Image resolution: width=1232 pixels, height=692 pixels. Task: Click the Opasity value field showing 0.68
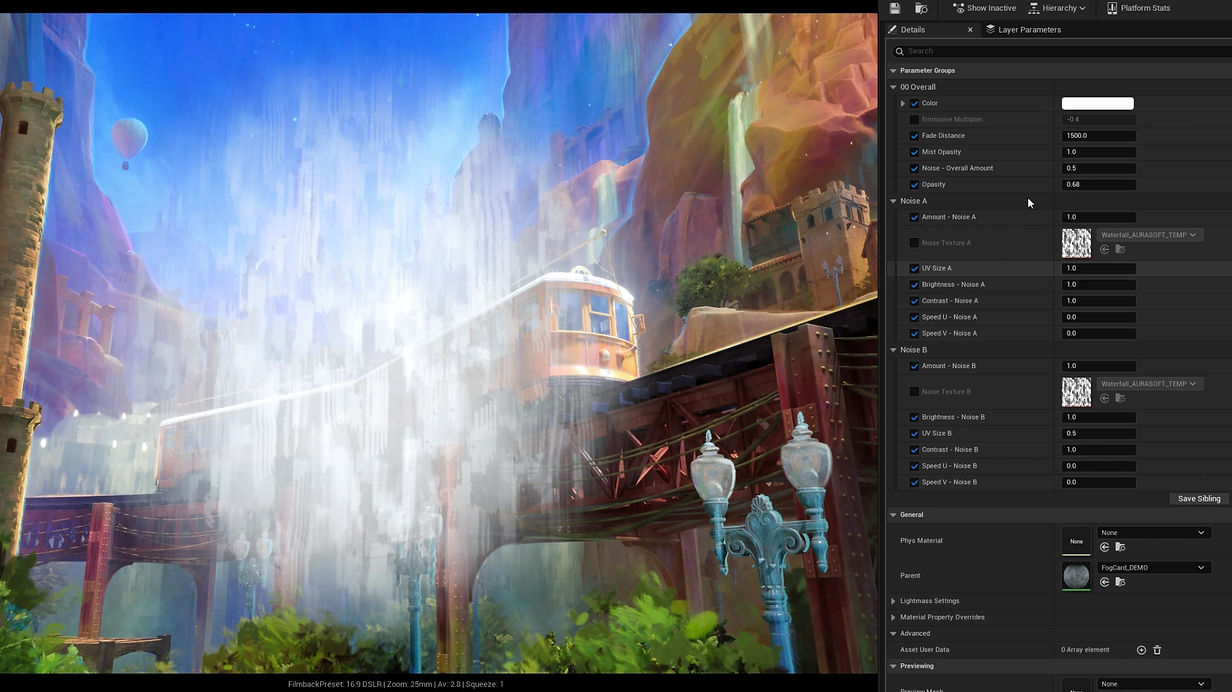(x=1098, y=184)
